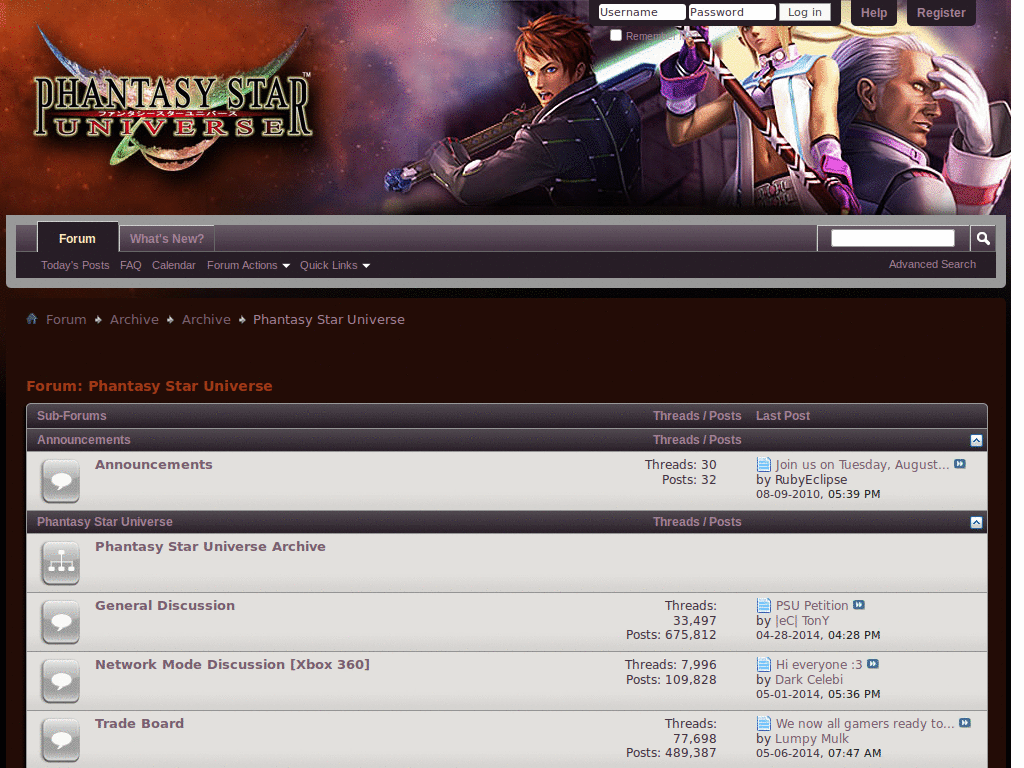Click the Forum breadcrumb link

click(66, 319)
